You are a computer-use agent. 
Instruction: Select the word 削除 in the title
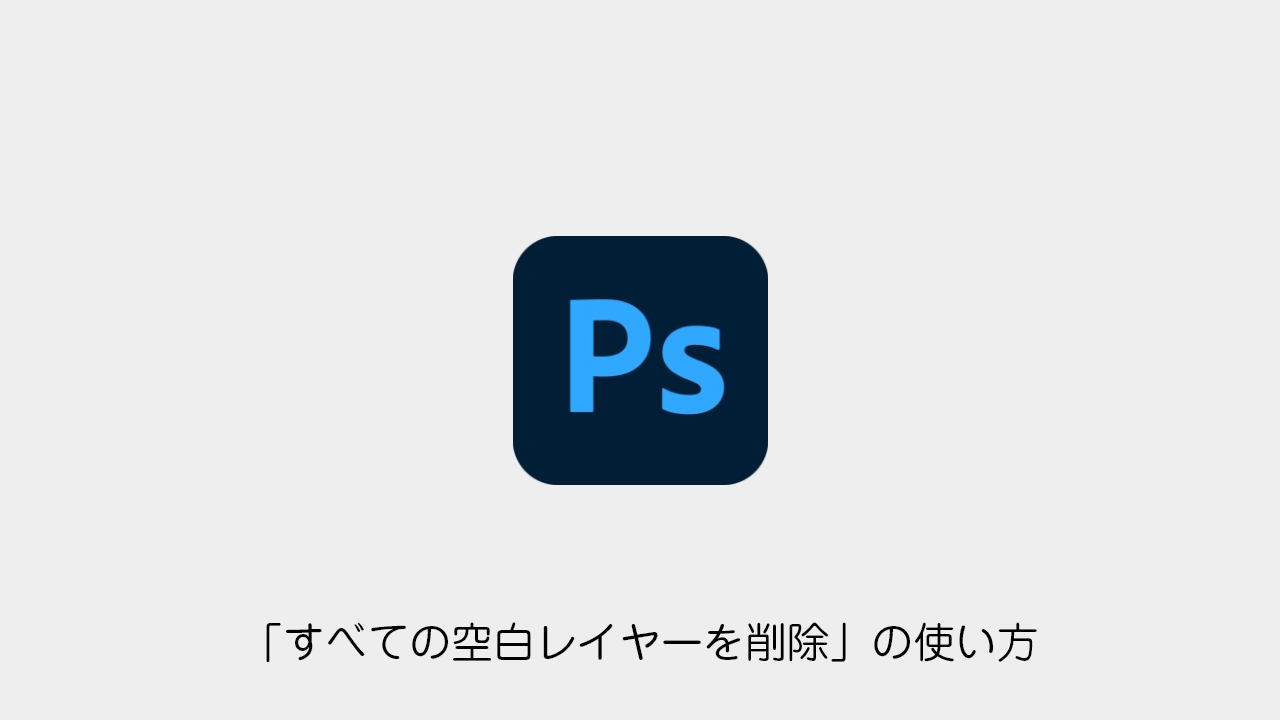[x=787, y=643]
